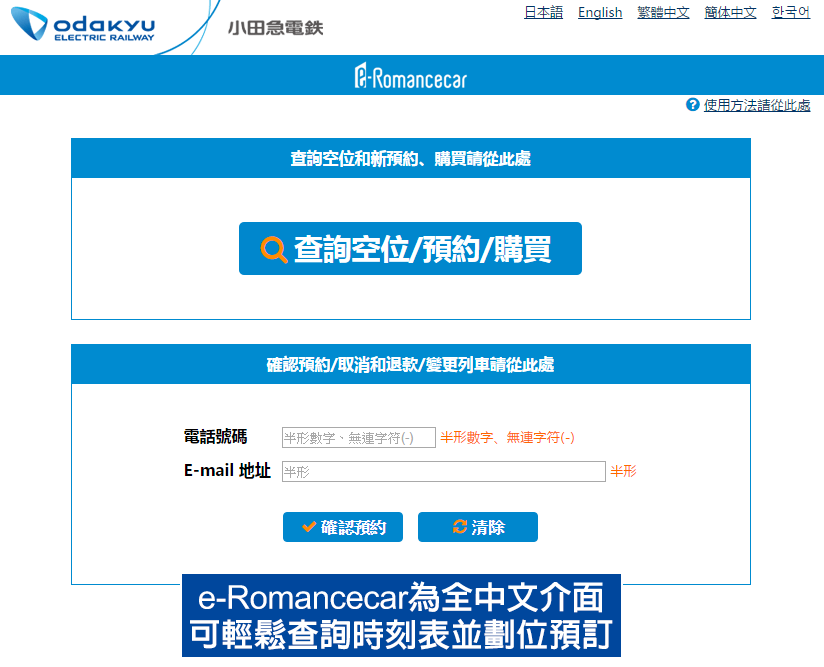Screen dimensions: 824x667
Task: Click the e-Romancecar banner logo
Action: coord(410,76)
